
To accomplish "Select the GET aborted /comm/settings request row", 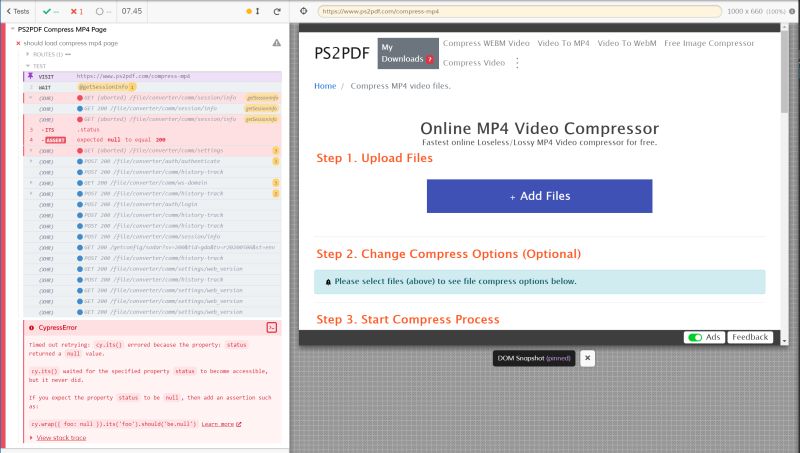I will (152, 150).
